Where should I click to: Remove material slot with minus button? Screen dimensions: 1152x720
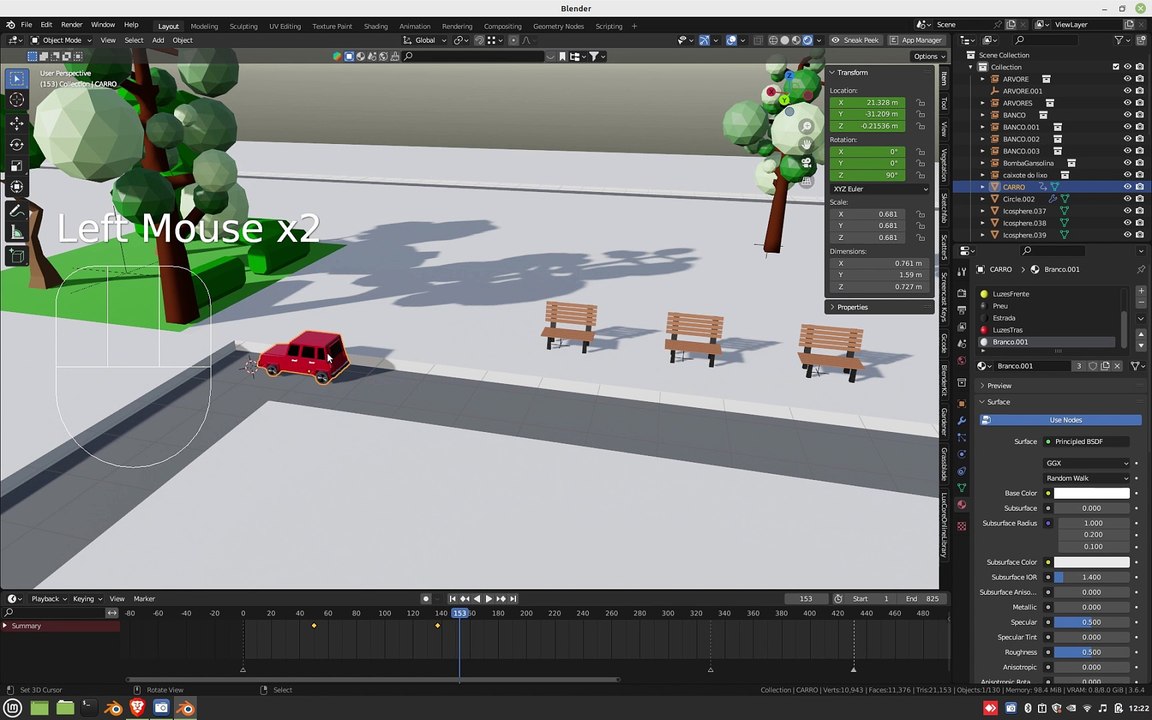[1141, 303]
